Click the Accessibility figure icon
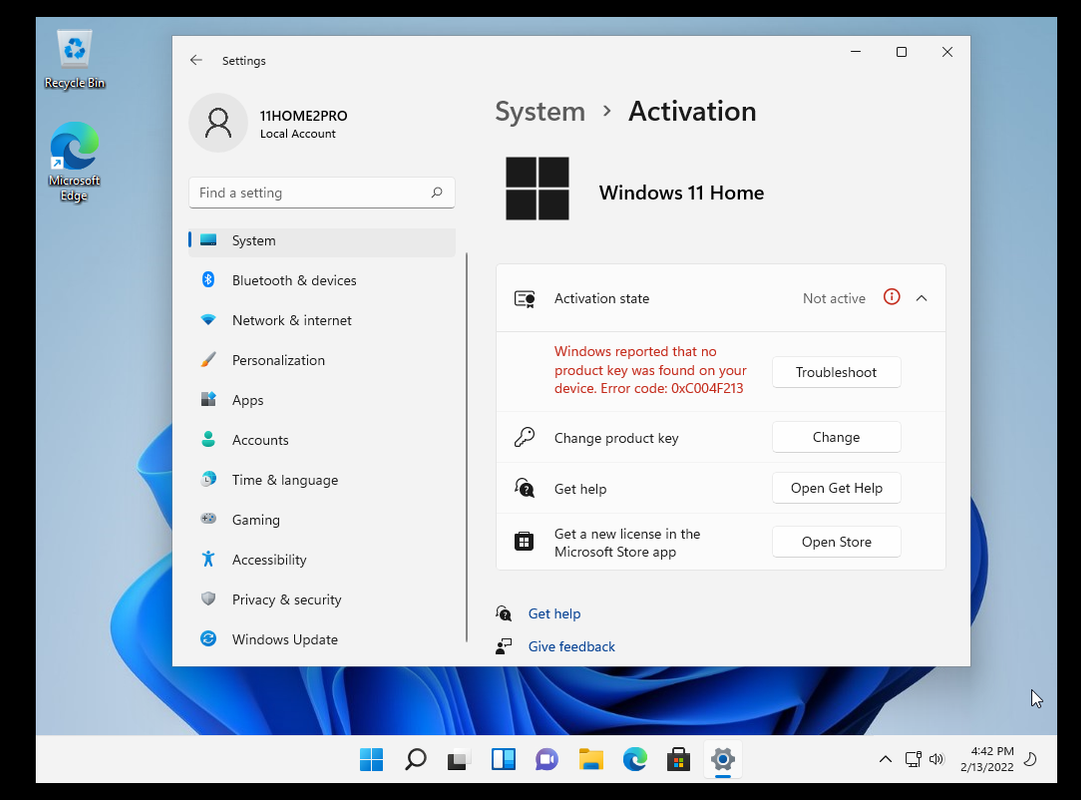 208,559
